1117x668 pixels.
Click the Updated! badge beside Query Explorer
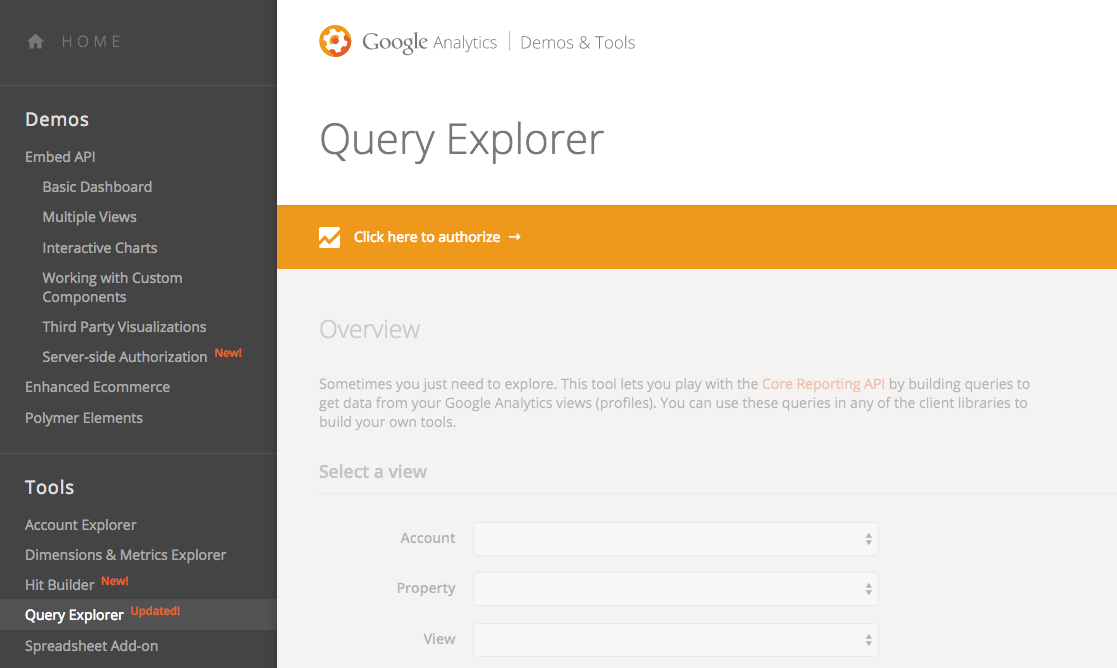(155, 611)
